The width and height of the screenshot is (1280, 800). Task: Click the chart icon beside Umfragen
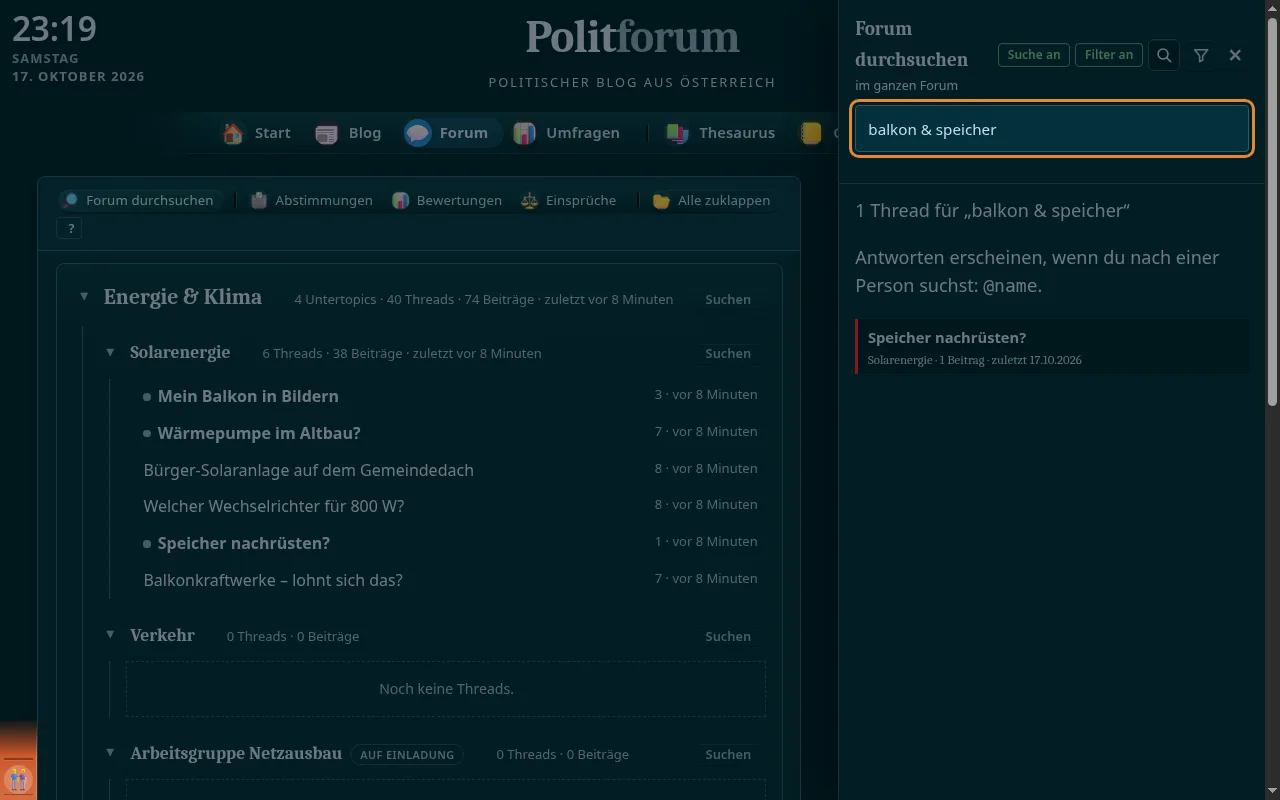tap(524, 133)
